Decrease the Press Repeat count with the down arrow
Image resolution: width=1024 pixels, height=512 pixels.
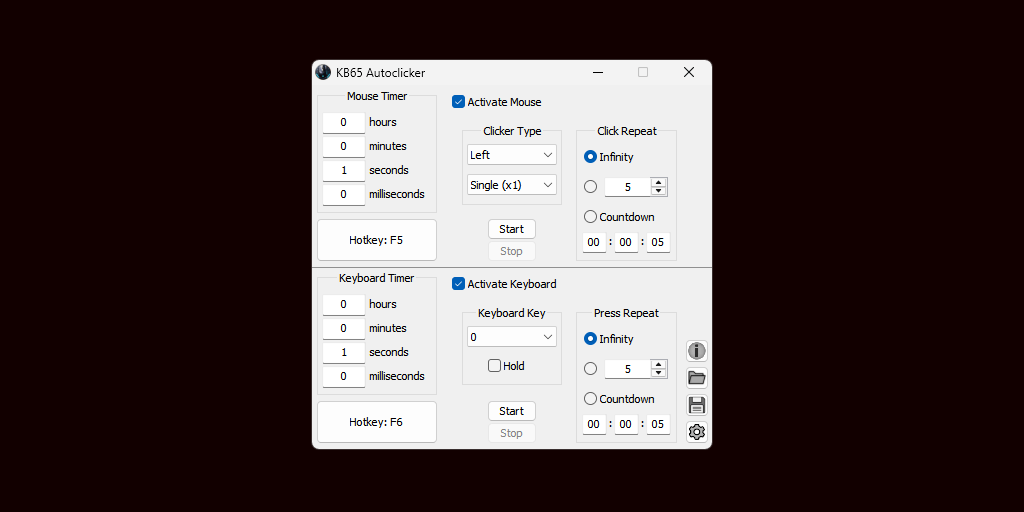tap(658, 373)
